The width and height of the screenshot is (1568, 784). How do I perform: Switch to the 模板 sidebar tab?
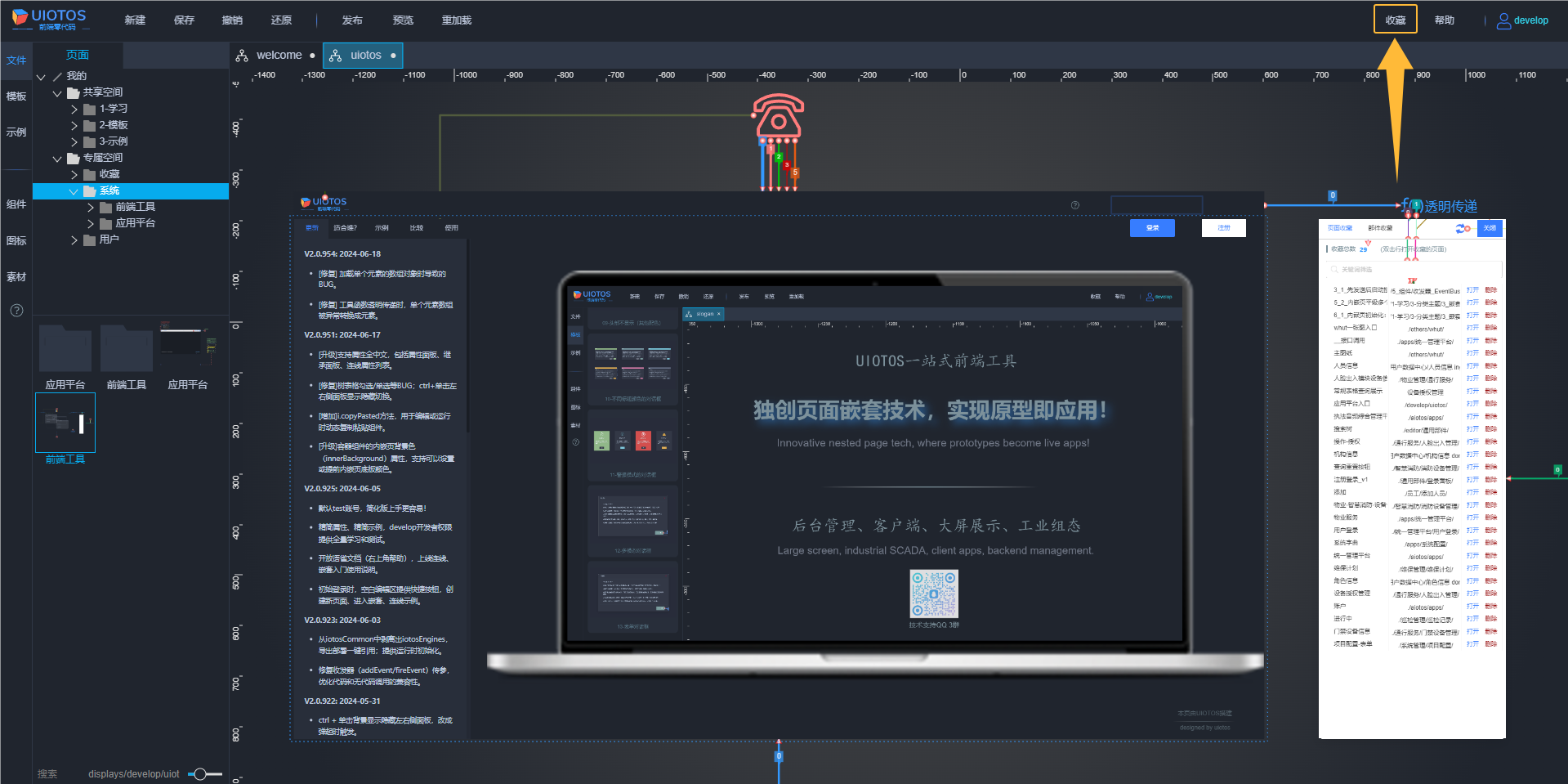point(16,96)
